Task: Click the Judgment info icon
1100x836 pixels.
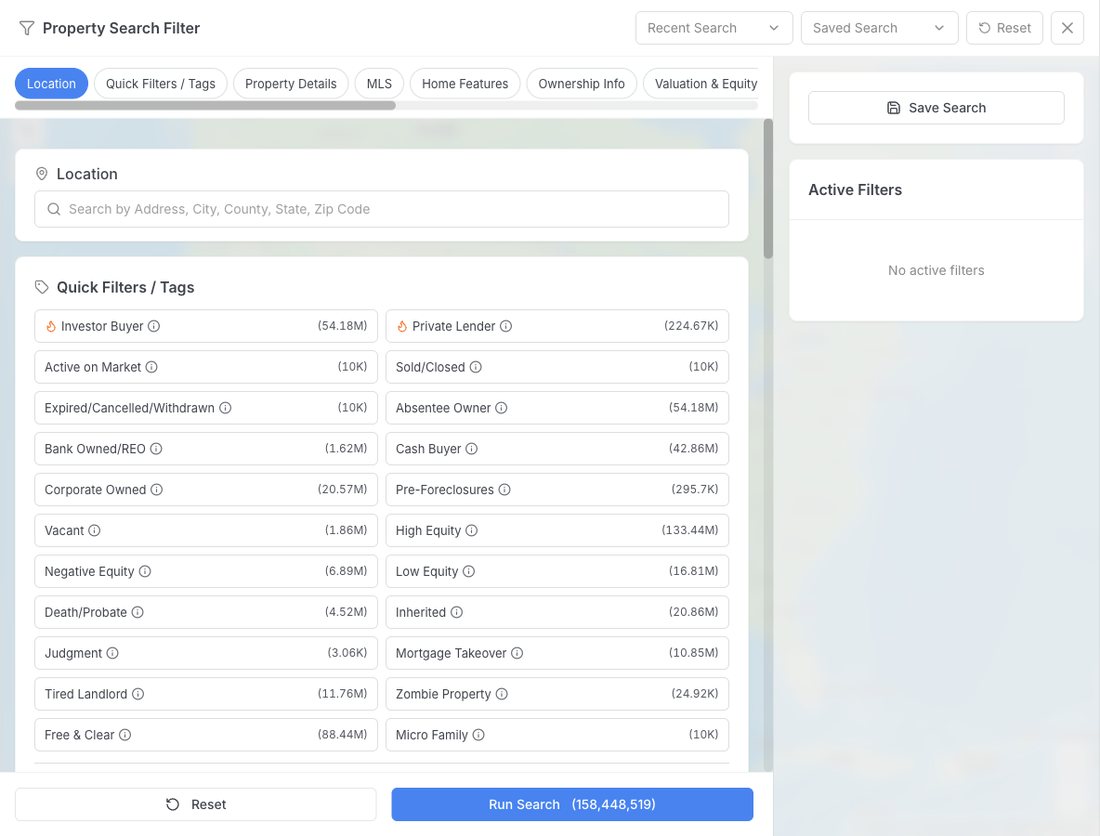Action: pyautogui.click(x=112, y=653)
